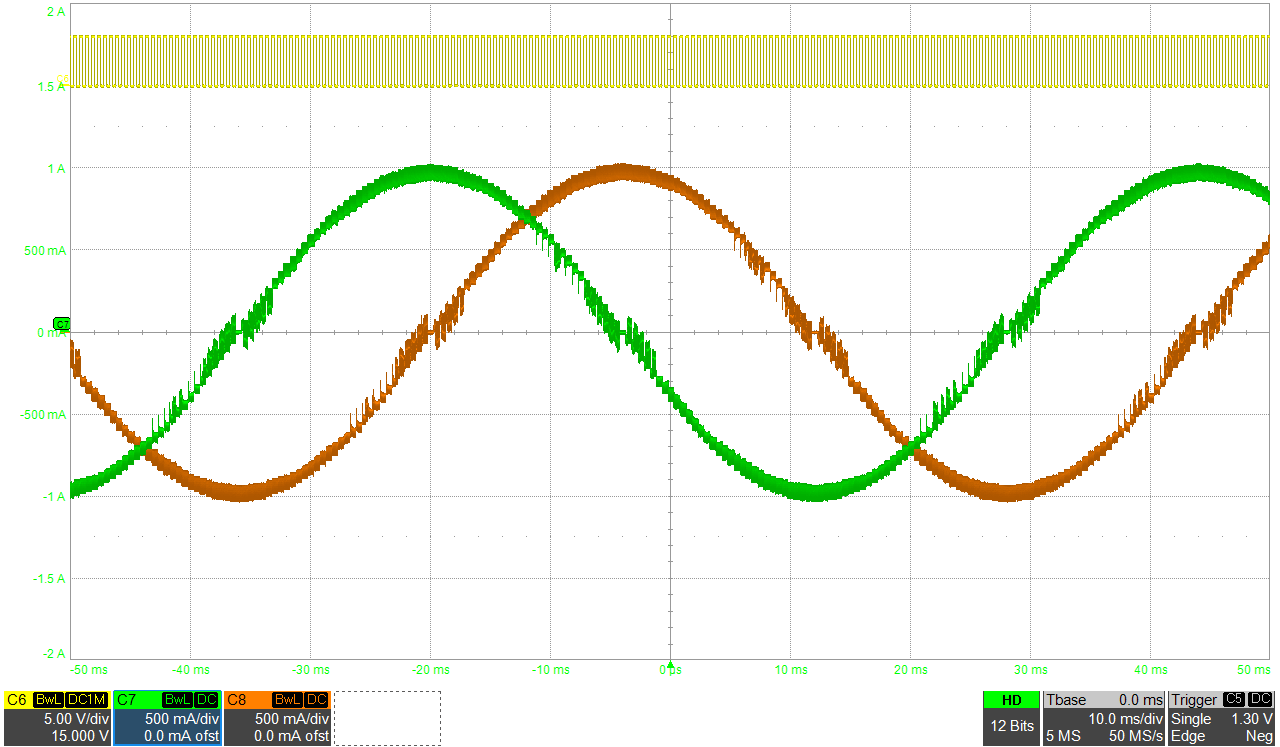Click the trigger DC coupling badge
The height and width of the screenshot is (747, 1280).
pos(1260,700)
